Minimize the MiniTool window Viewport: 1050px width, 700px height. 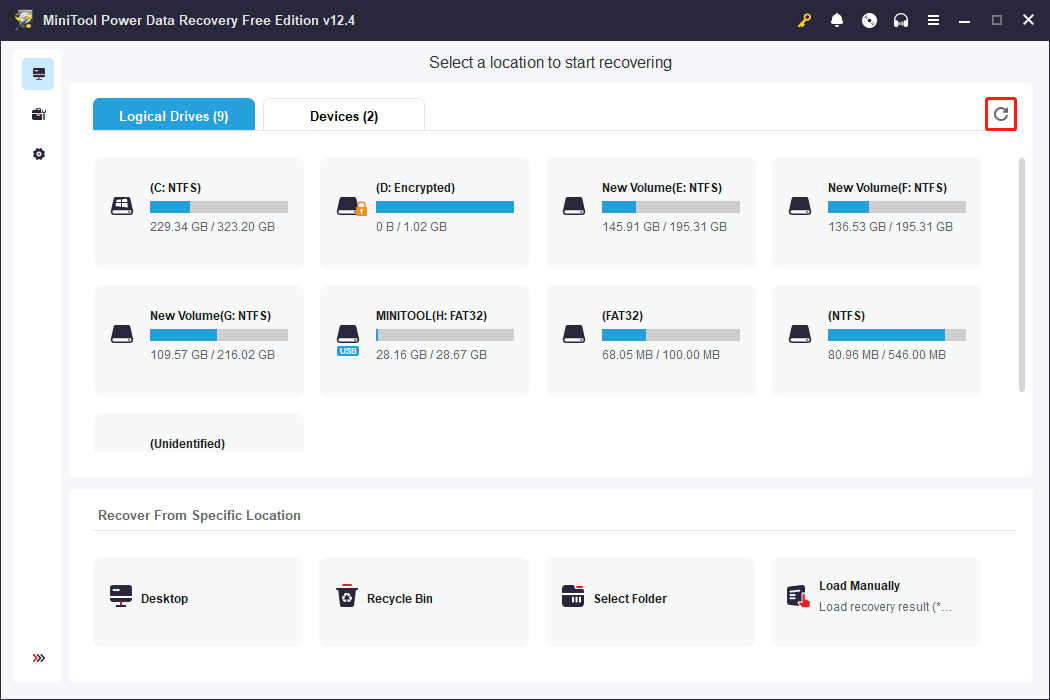pyautogui.click(x=964, y=20)
